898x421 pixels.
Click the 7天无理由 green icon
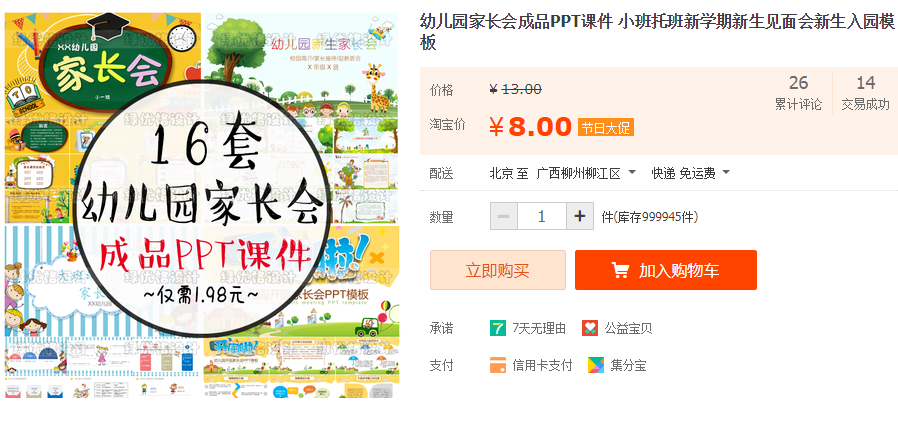[498, 328]
